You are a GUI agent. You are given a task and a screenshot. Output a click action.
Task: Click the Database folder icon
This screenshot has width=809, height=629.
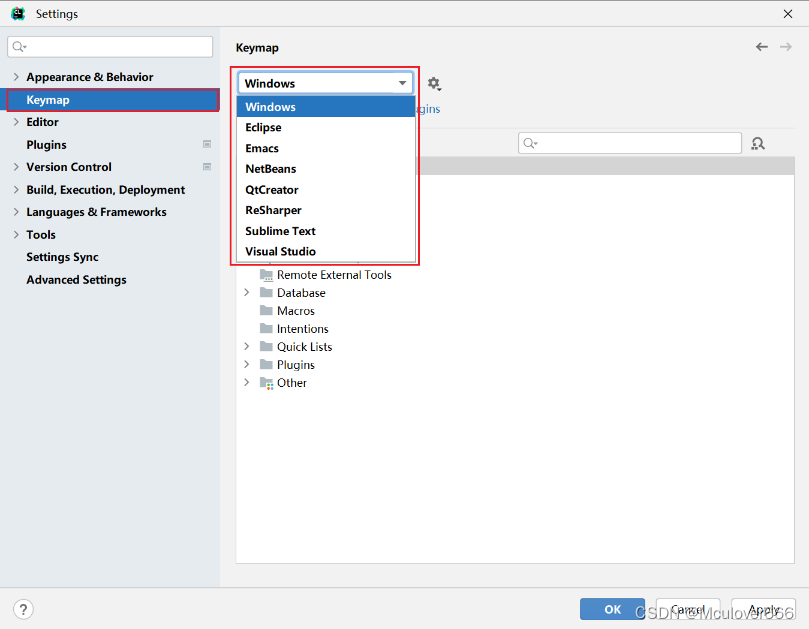(266, 293)
